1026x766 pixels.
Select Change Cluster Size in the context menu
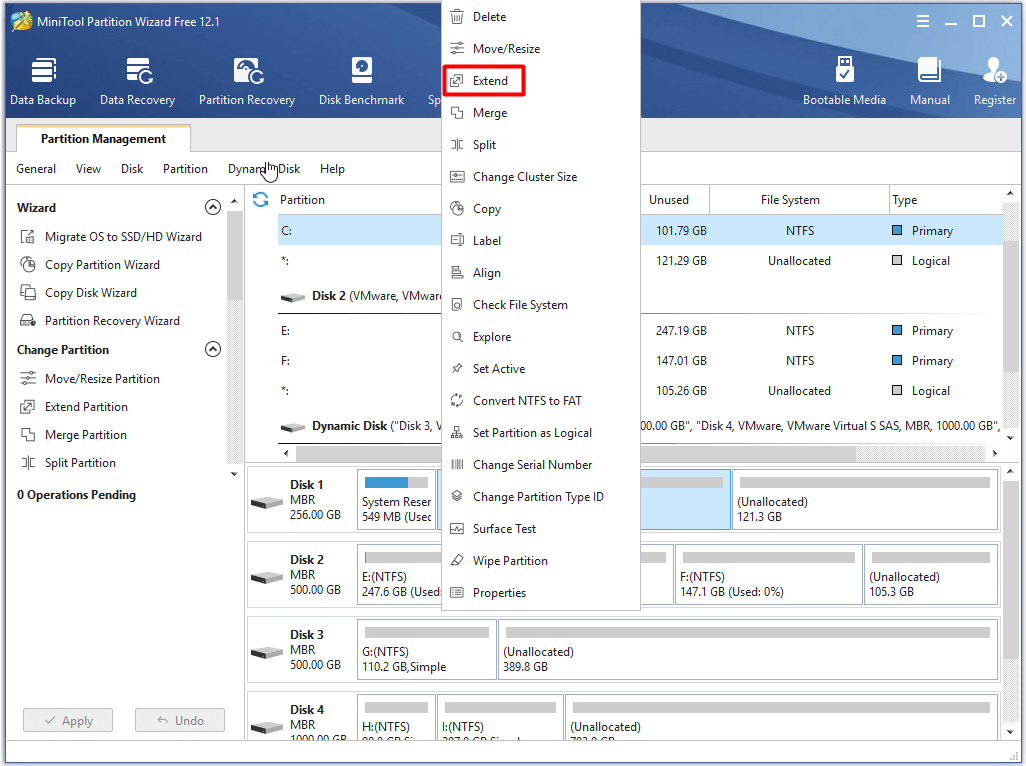540,177
